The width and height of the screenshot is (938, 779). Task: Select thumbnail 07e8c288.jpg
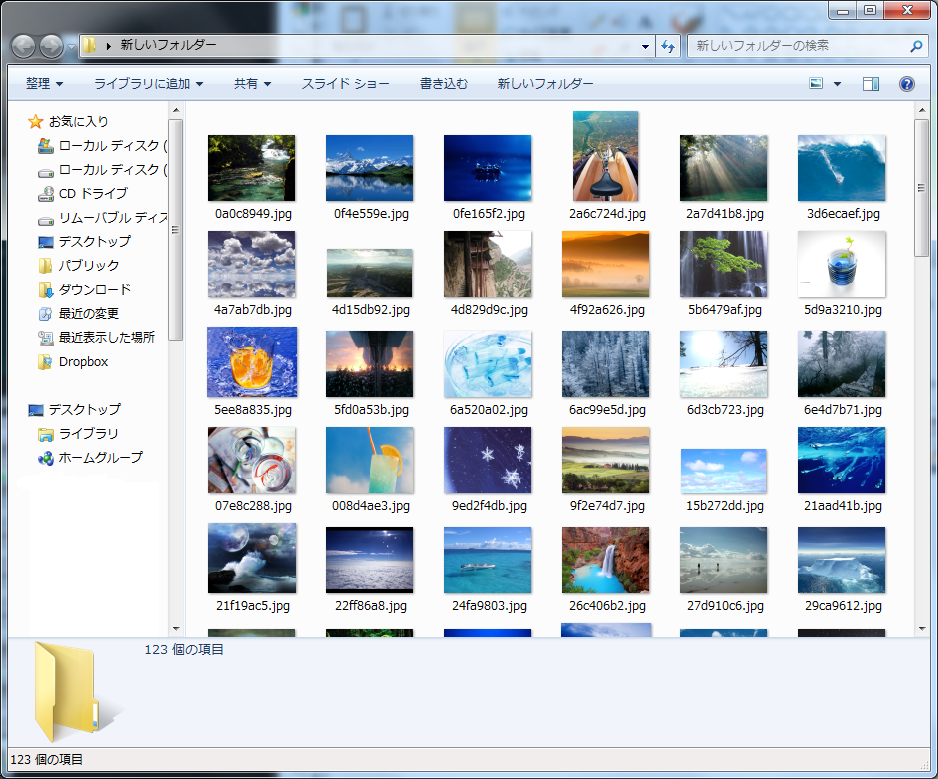click(252, 460)
